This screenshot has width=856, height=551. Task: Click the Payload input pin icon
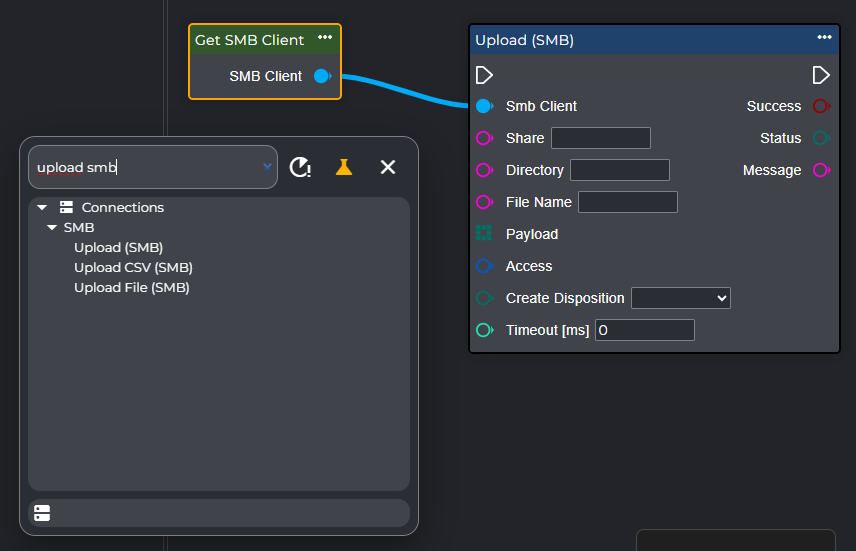coord(484,234)
